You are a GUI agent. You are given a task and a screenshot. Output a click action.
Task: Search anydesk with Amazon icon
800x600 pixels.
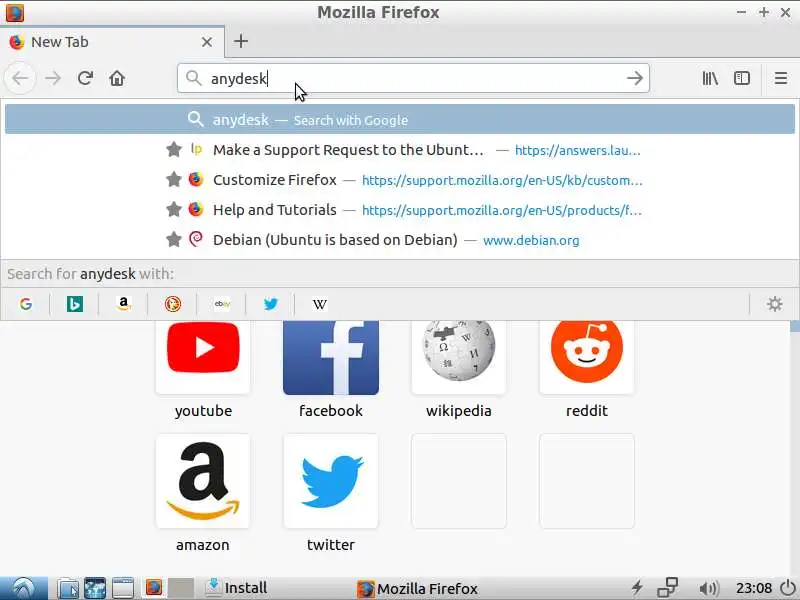click(x=123, y=304)
